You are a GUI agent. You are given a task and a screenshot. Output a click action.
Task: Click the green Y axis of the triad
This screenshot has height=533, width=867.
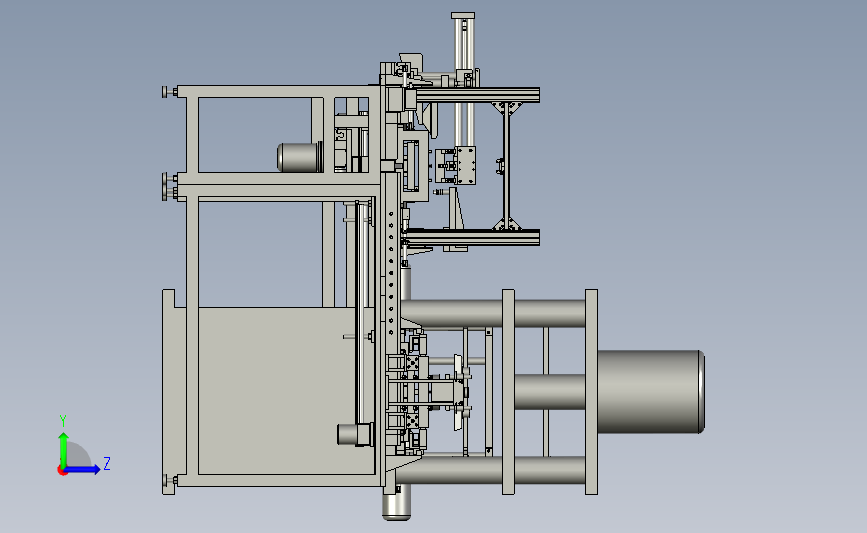click(x=64, y=451)
